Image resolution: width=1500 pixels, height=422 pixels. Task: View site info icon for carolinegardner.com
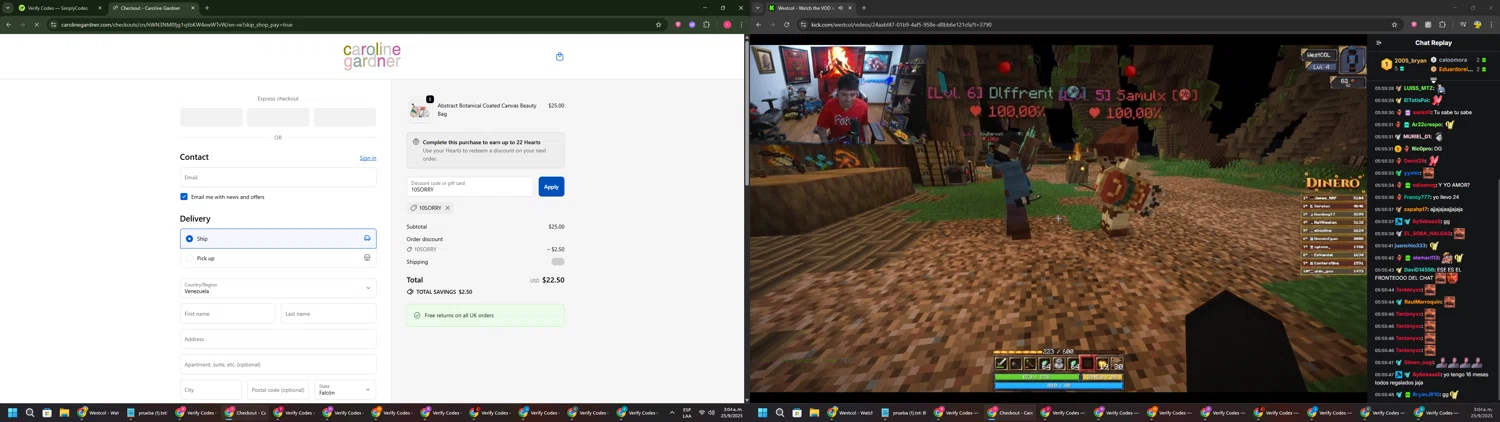point(53,24)
